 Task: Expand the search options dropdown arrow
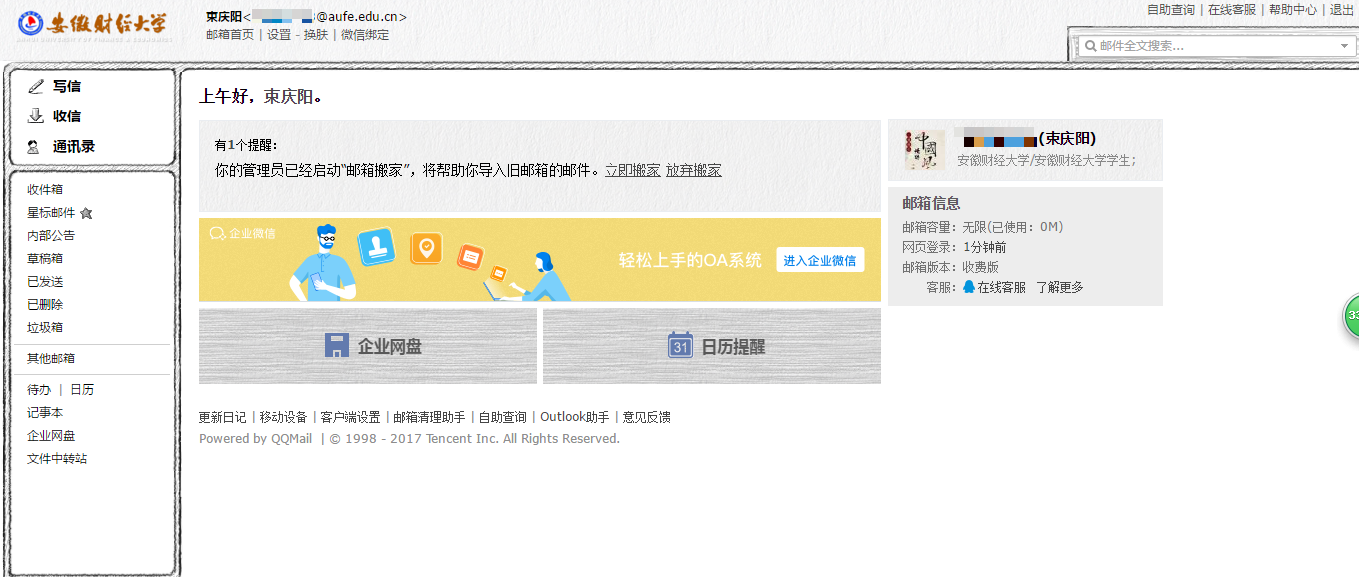click(1345, 46)
